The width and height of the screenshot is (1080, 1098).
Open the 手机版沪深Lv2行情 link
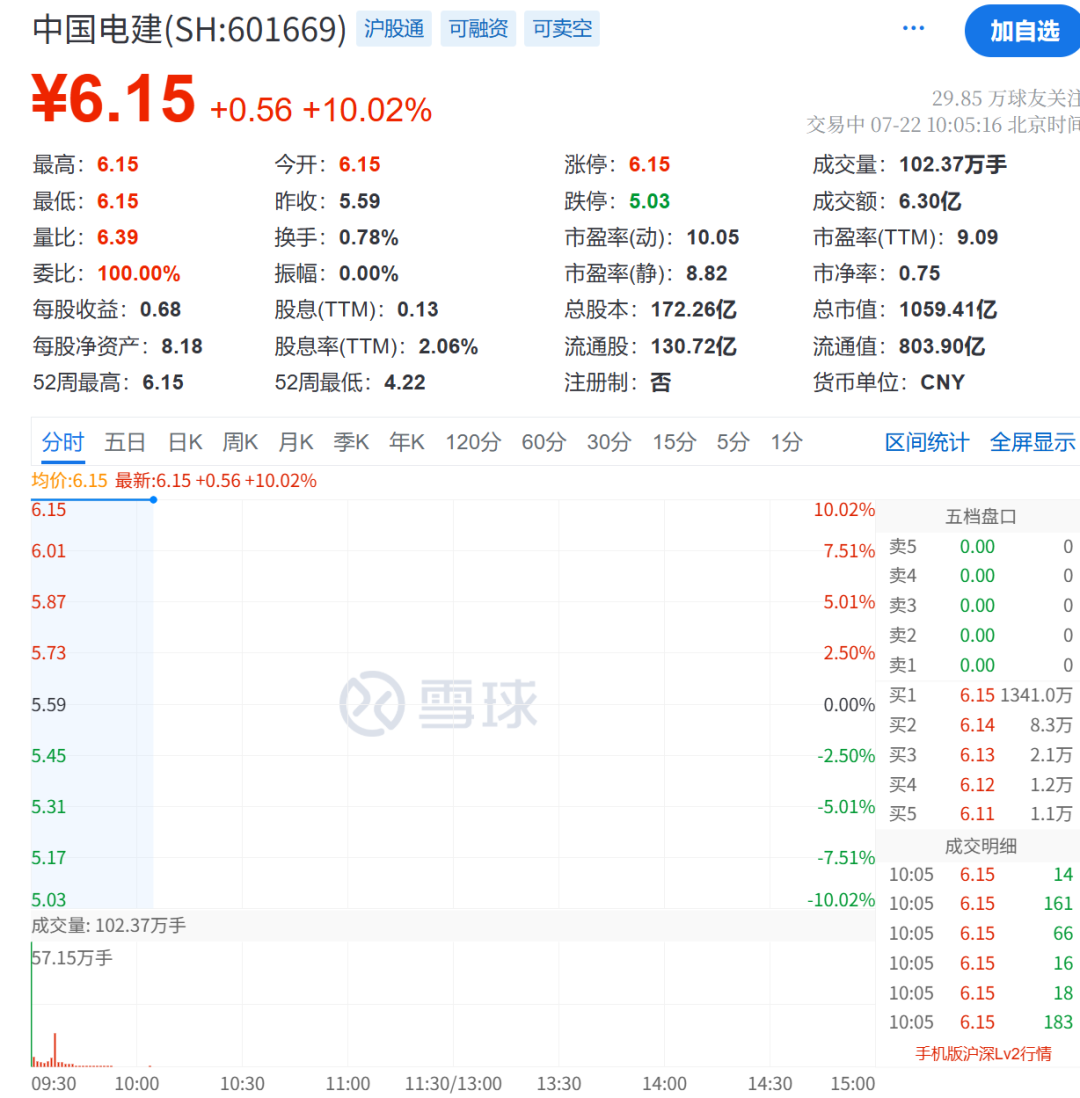pyautogui.click(x=983, y=1053)
